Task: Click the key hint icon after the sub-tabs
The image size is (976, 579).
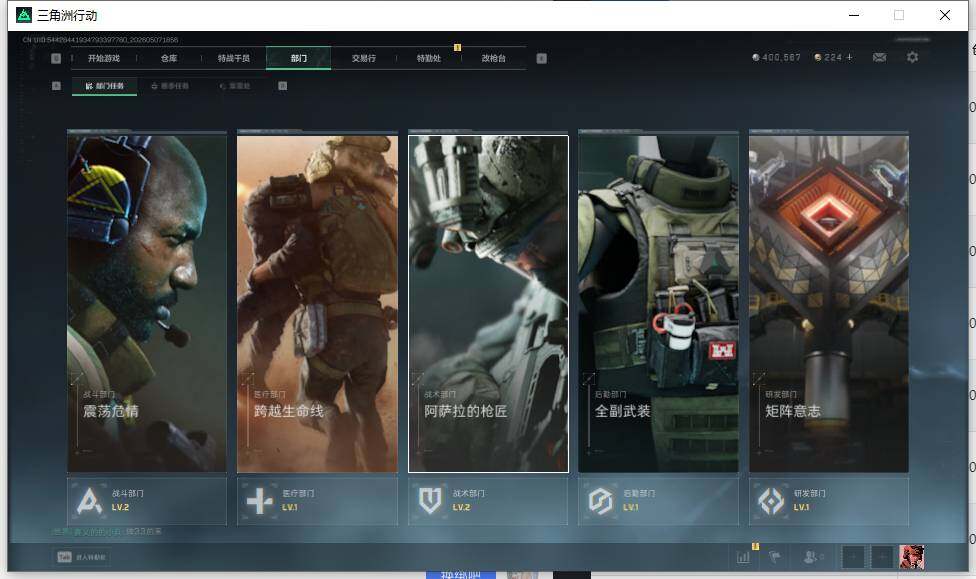Action: 283,86
